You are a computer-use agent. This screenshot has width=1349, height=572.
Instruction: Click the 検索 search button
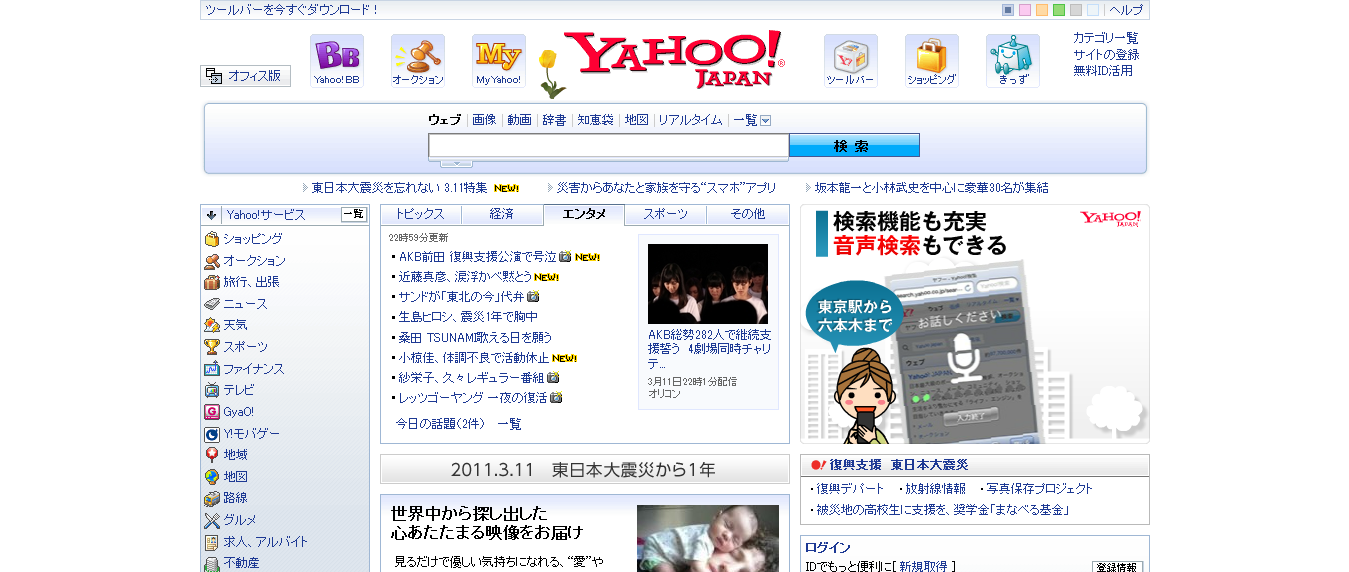point(854,146)
